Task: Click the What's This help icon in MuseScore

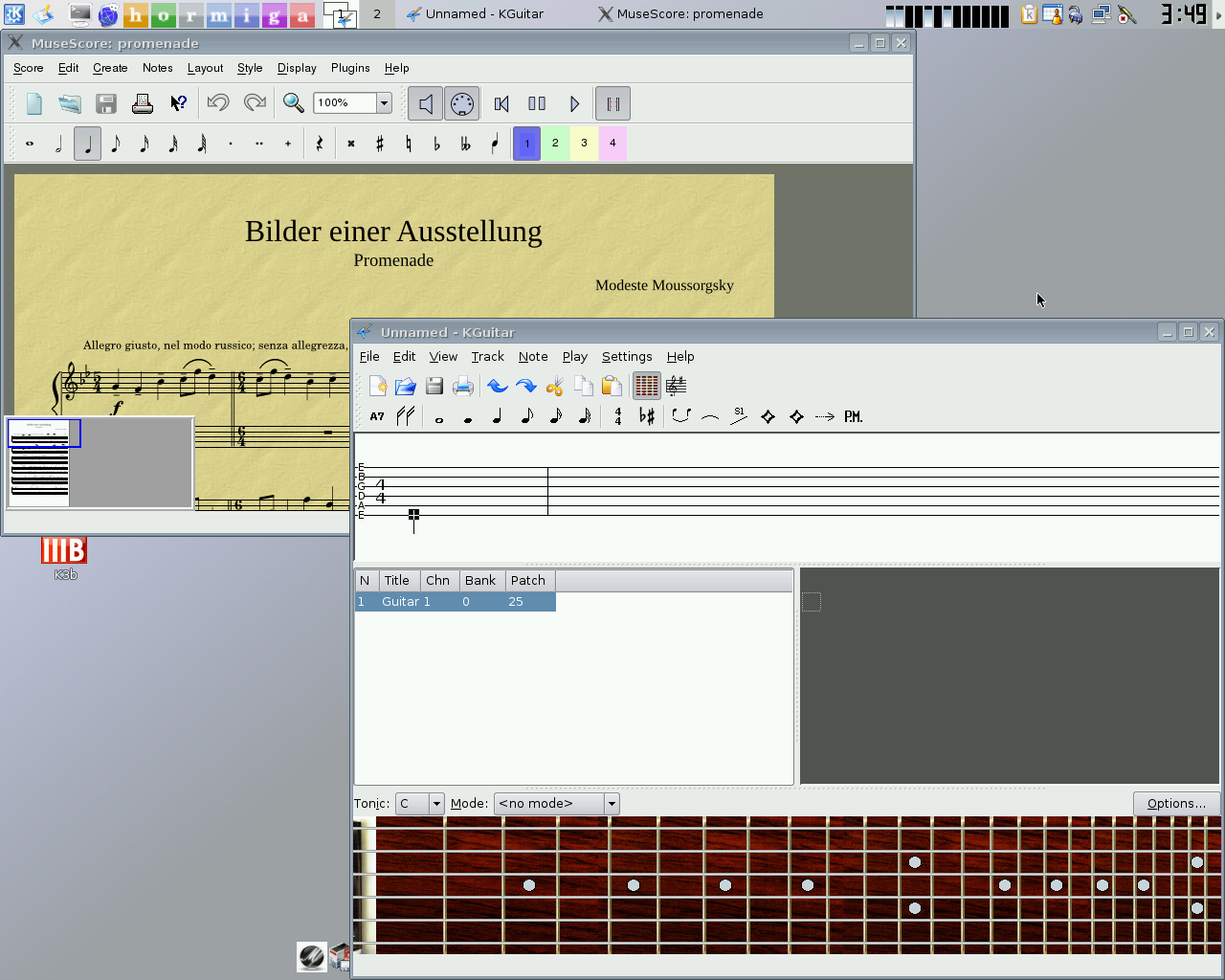Action: coord(178,103)
